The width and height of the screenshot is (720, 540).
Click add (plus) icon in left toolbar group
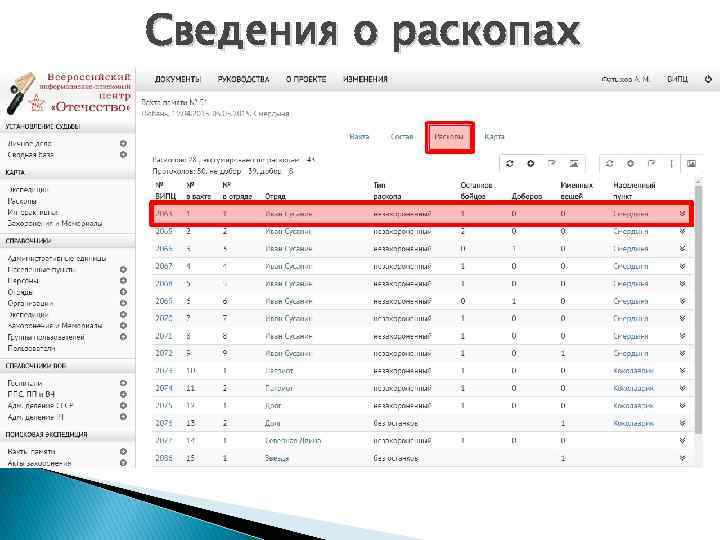531,163
